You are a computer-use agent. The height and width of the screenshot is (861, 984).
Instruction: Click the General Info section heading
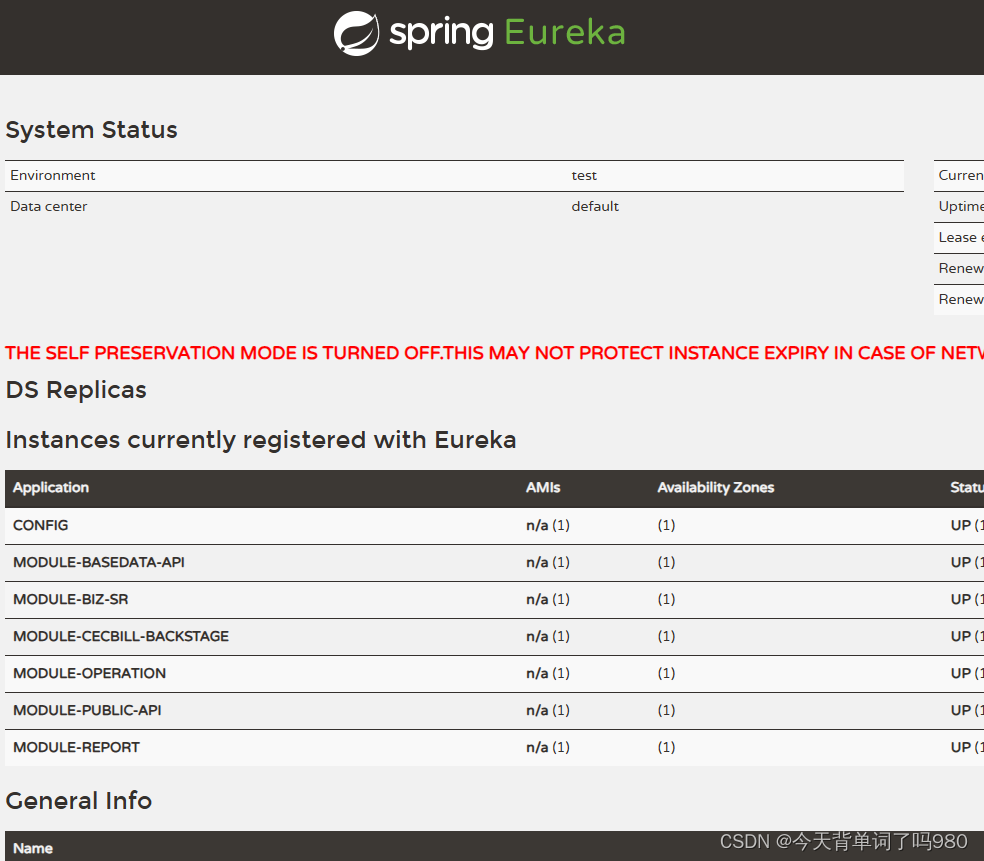78,801
